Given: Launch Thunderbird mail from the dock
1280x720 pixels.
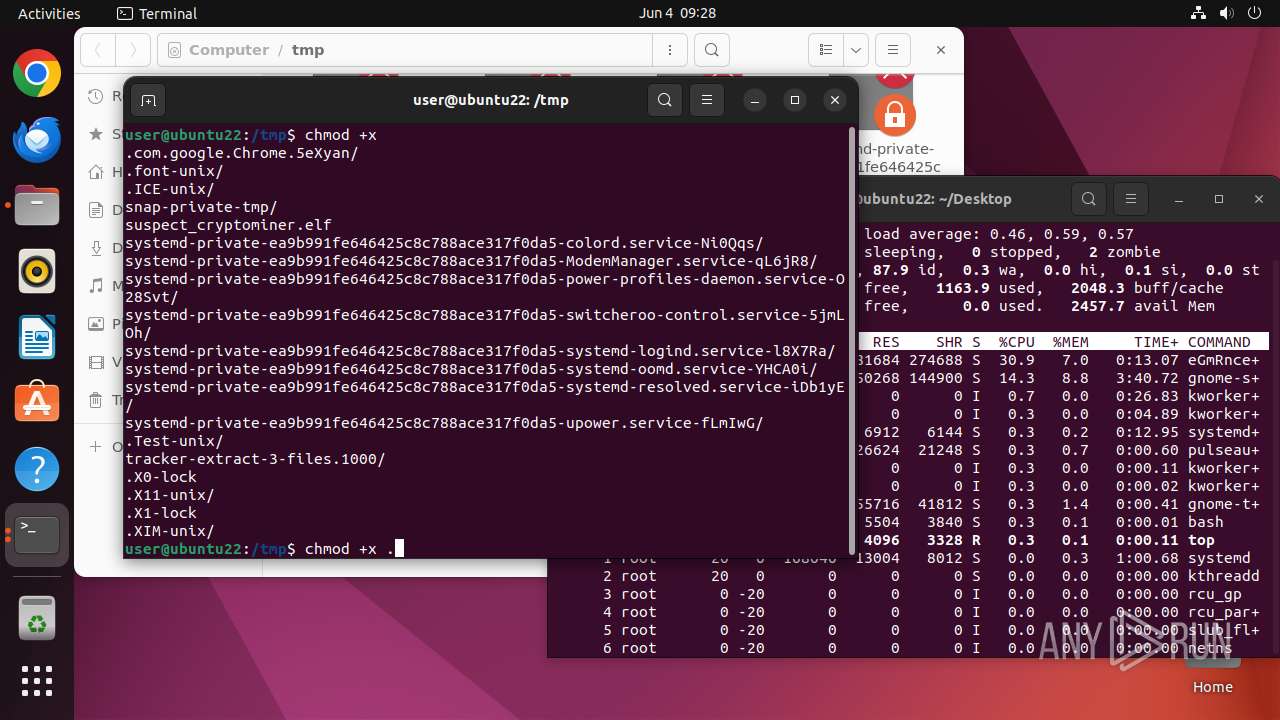Looking at the screenshot, I should (x=37, y=140).
